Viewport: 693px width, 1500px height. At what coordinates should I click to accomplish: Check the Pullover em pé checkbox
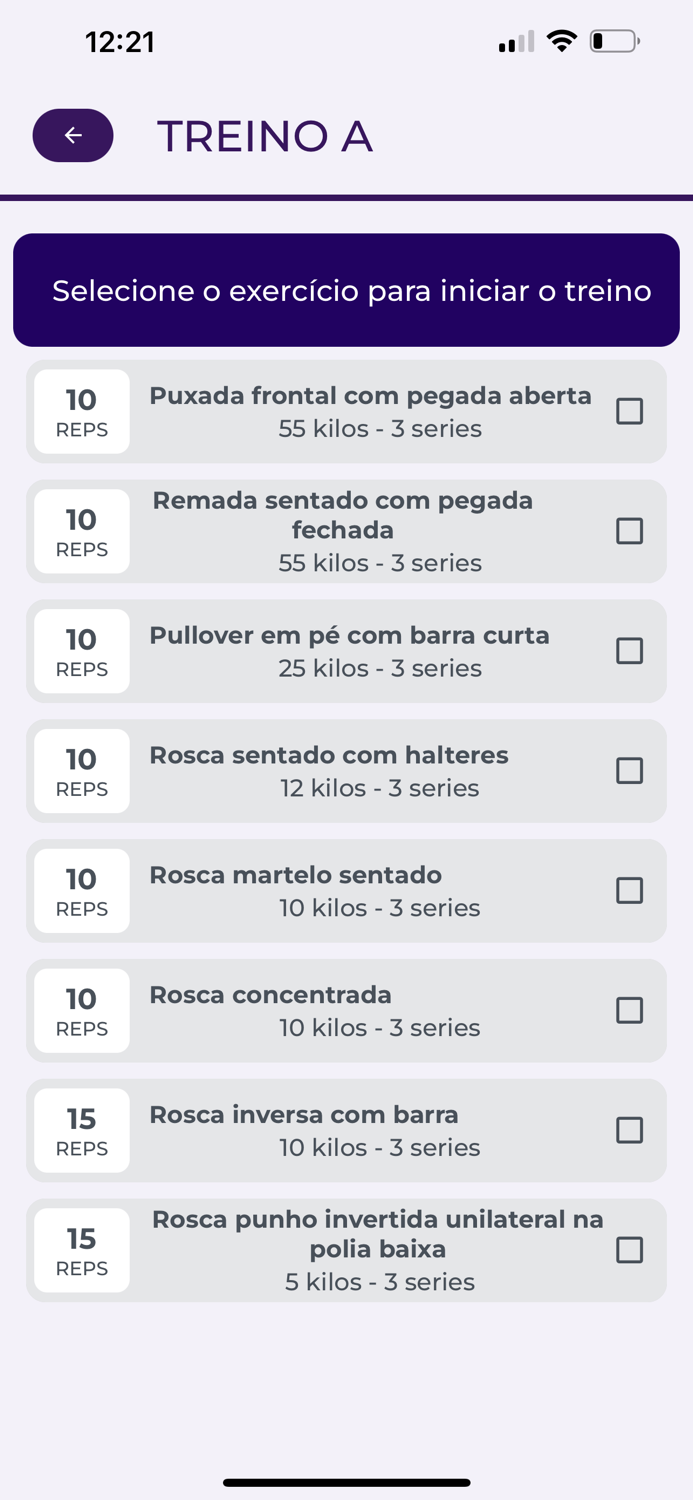click(630, 651)
